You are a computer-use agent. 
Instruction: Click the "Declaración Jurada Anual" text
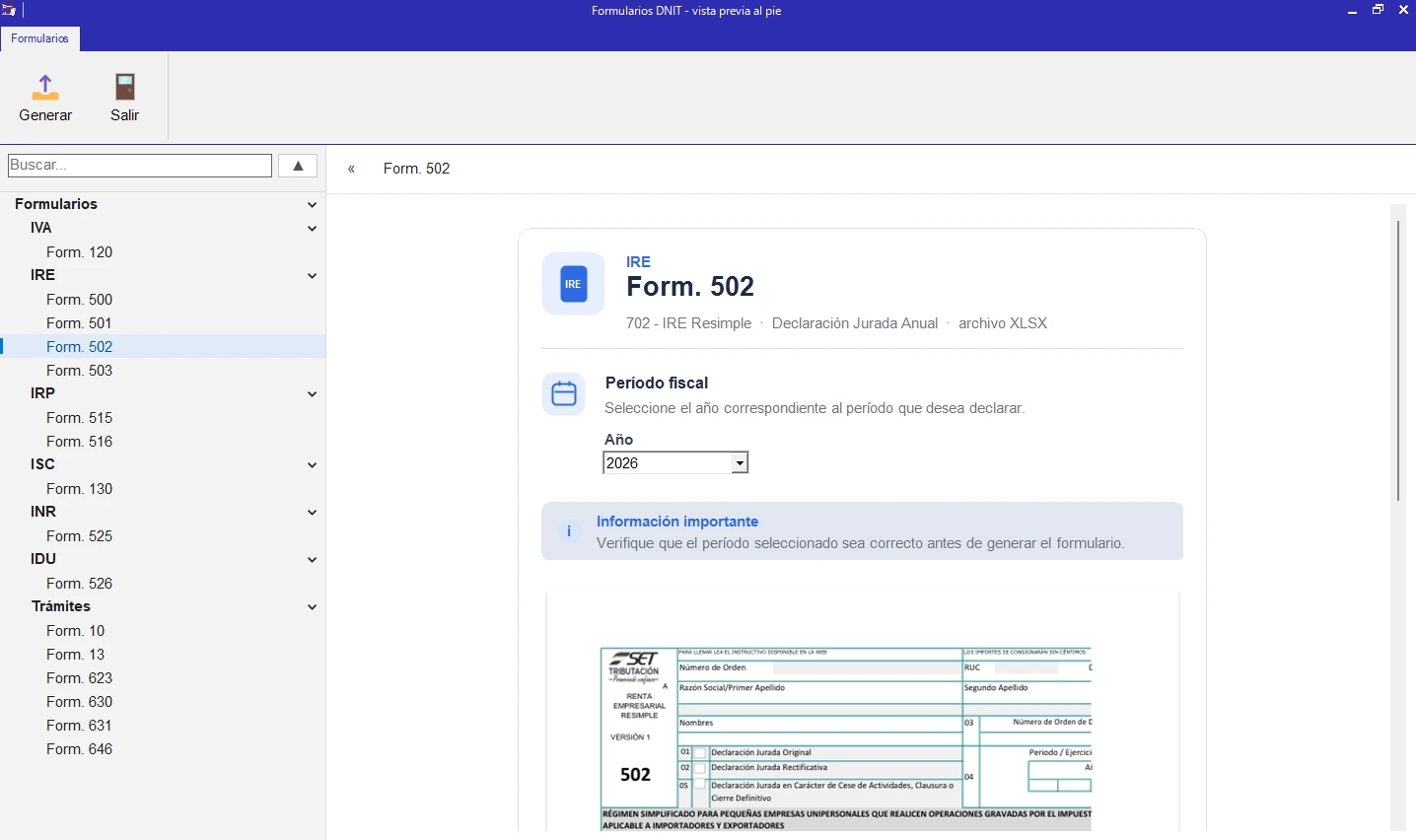(855, 323)
